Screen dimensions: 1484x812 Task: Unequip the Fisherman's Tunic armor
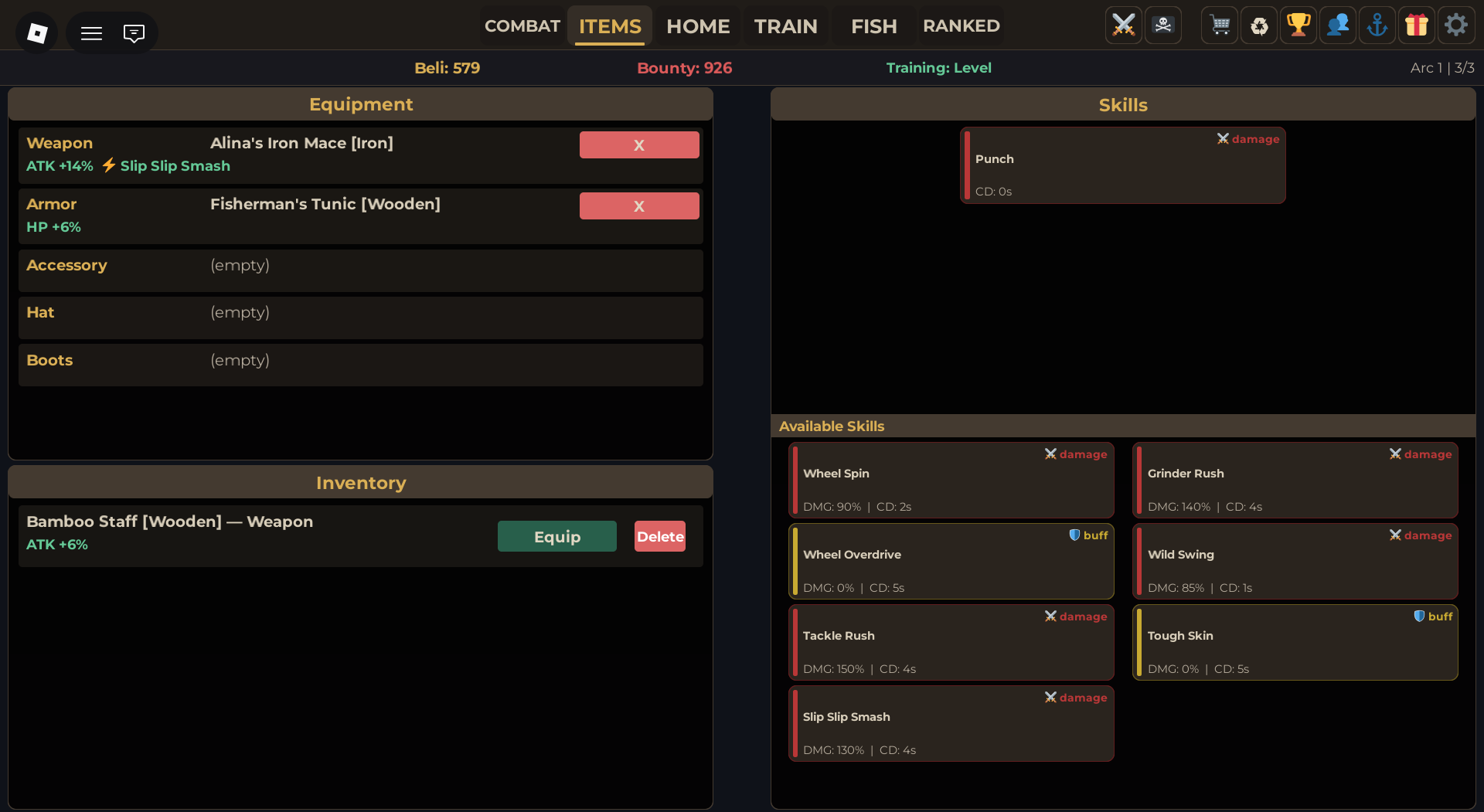pyautogui.click(x=639, y=206)
